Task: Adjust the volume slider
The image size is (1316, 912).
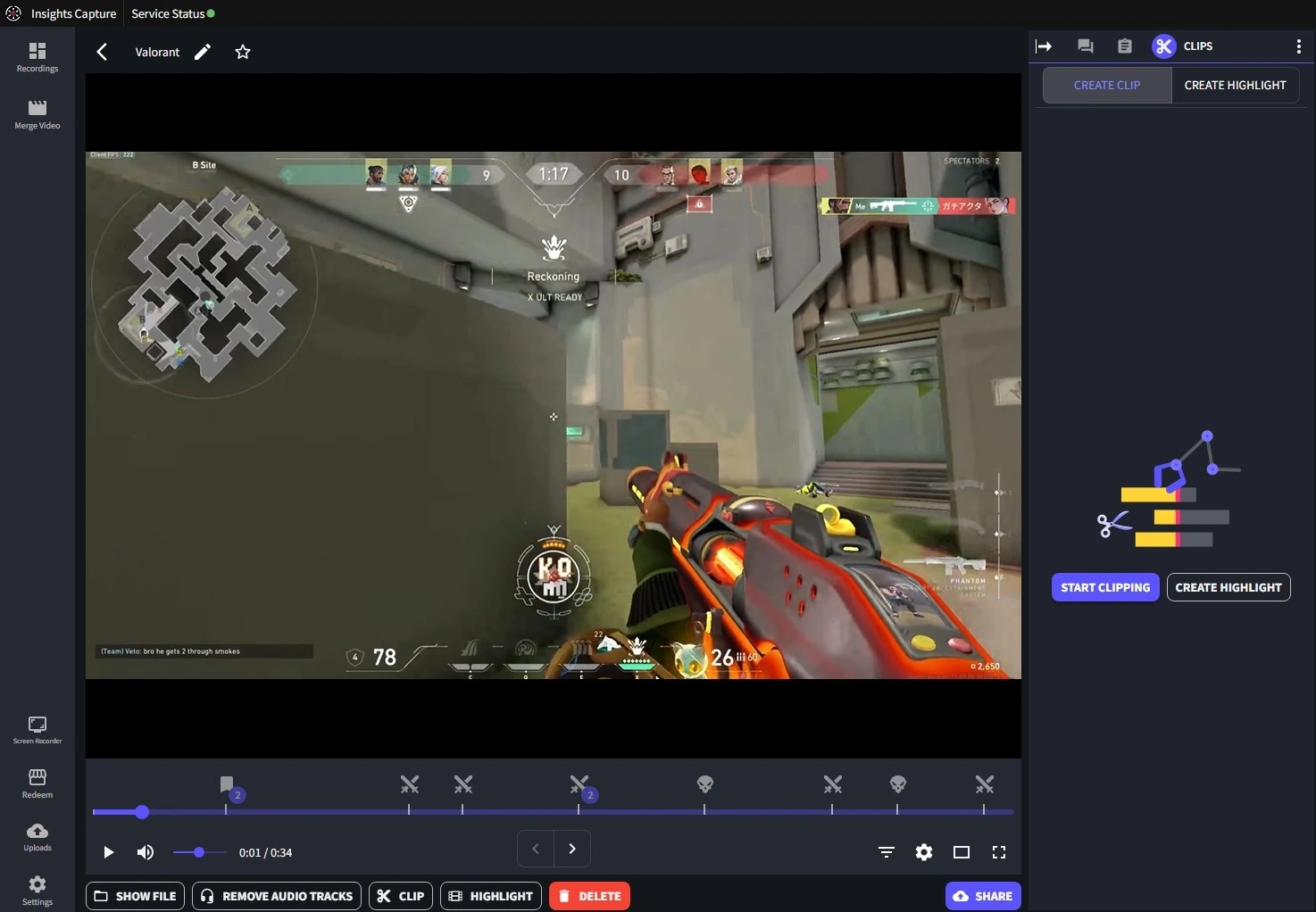Action: pos(200,852)
